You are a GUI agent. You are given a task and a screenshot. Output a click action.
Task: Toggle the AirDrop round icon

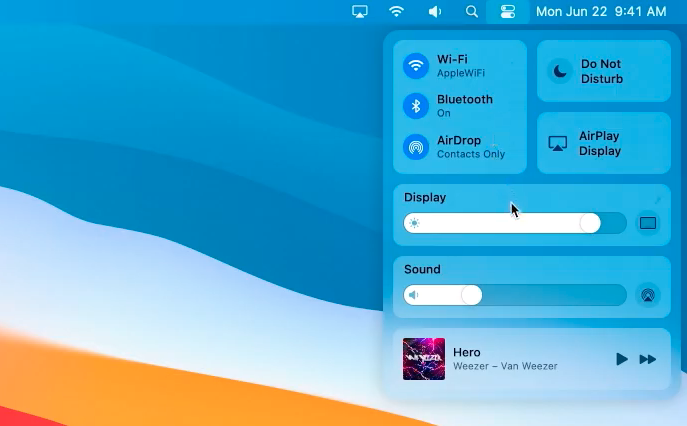415,147
